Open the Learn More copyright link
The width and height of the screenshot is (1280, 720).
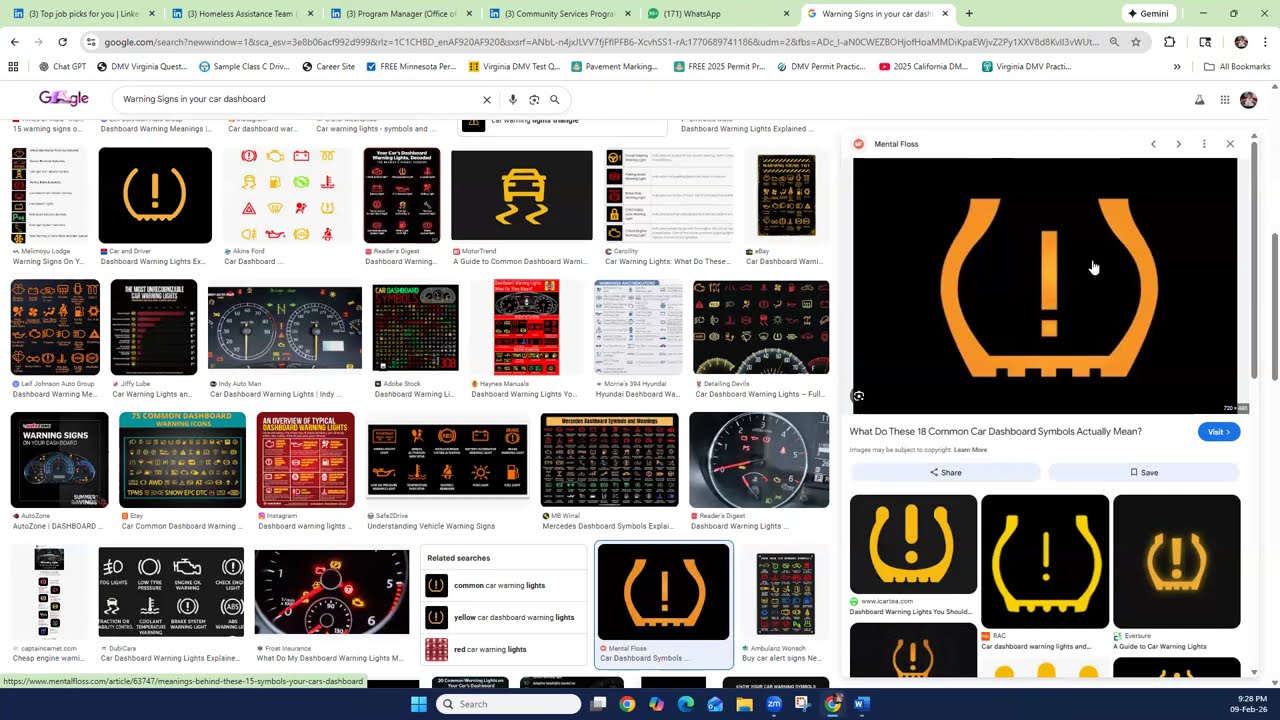click(970, 450)
